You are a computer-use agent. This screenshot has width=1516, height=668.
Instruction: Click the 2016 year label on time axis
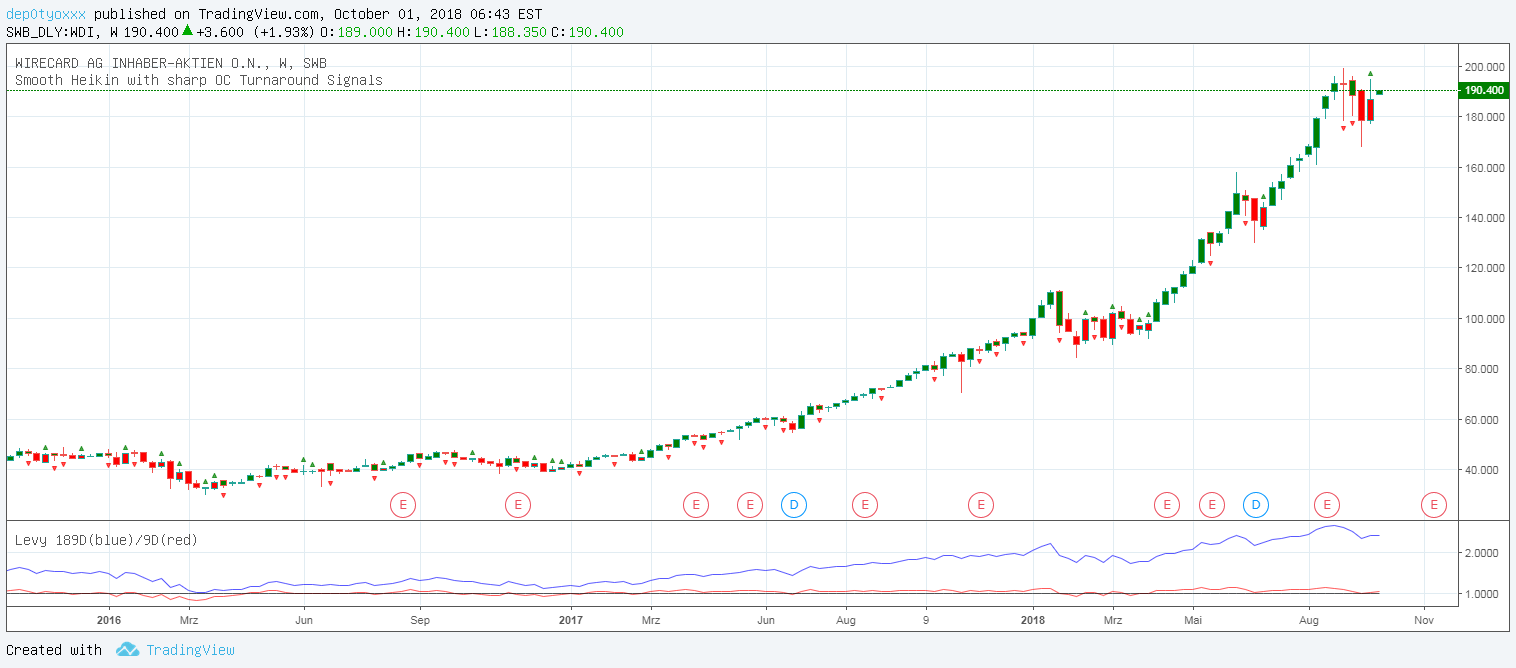pos(109,620)
